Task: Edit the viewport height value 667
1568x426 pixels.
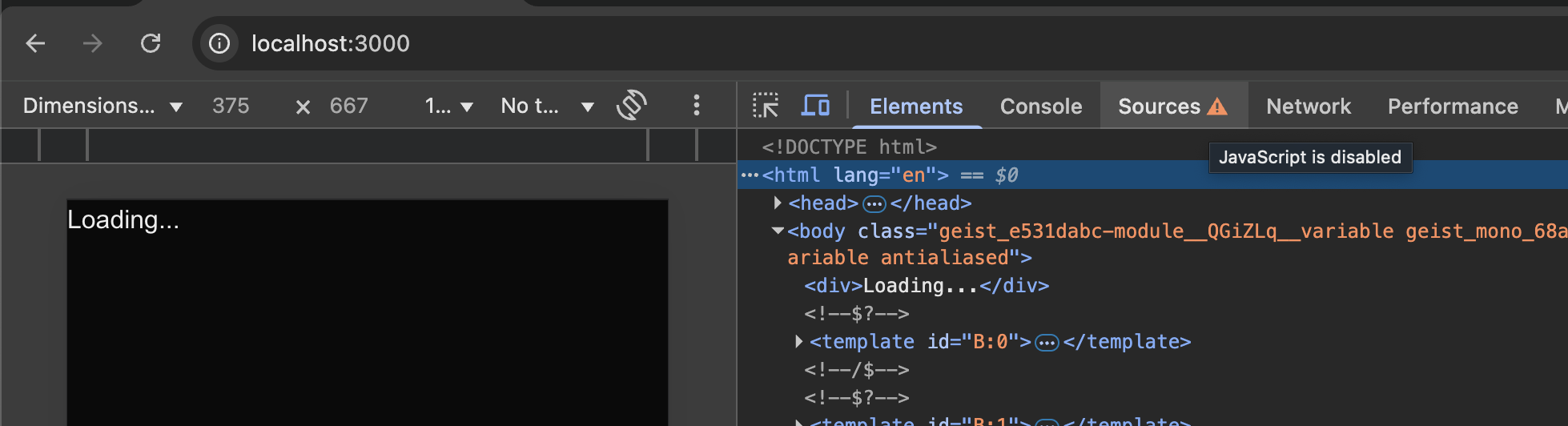Action: [x=349, y=106]
